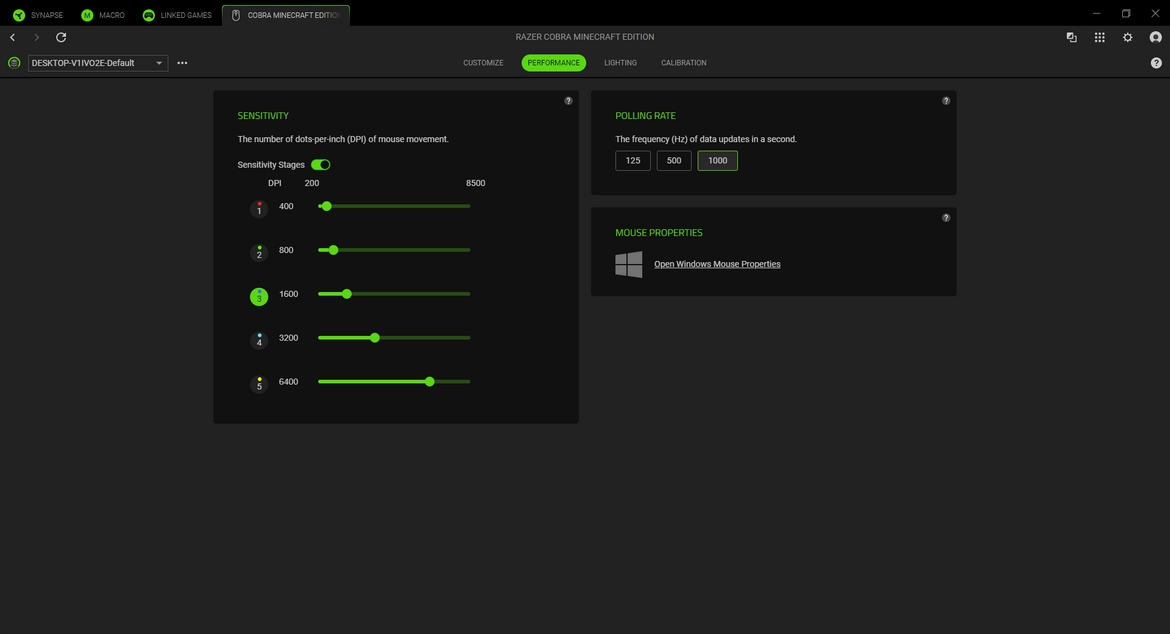
Task: Click the Razer Synapse logo icon
Action: point(19,15)
